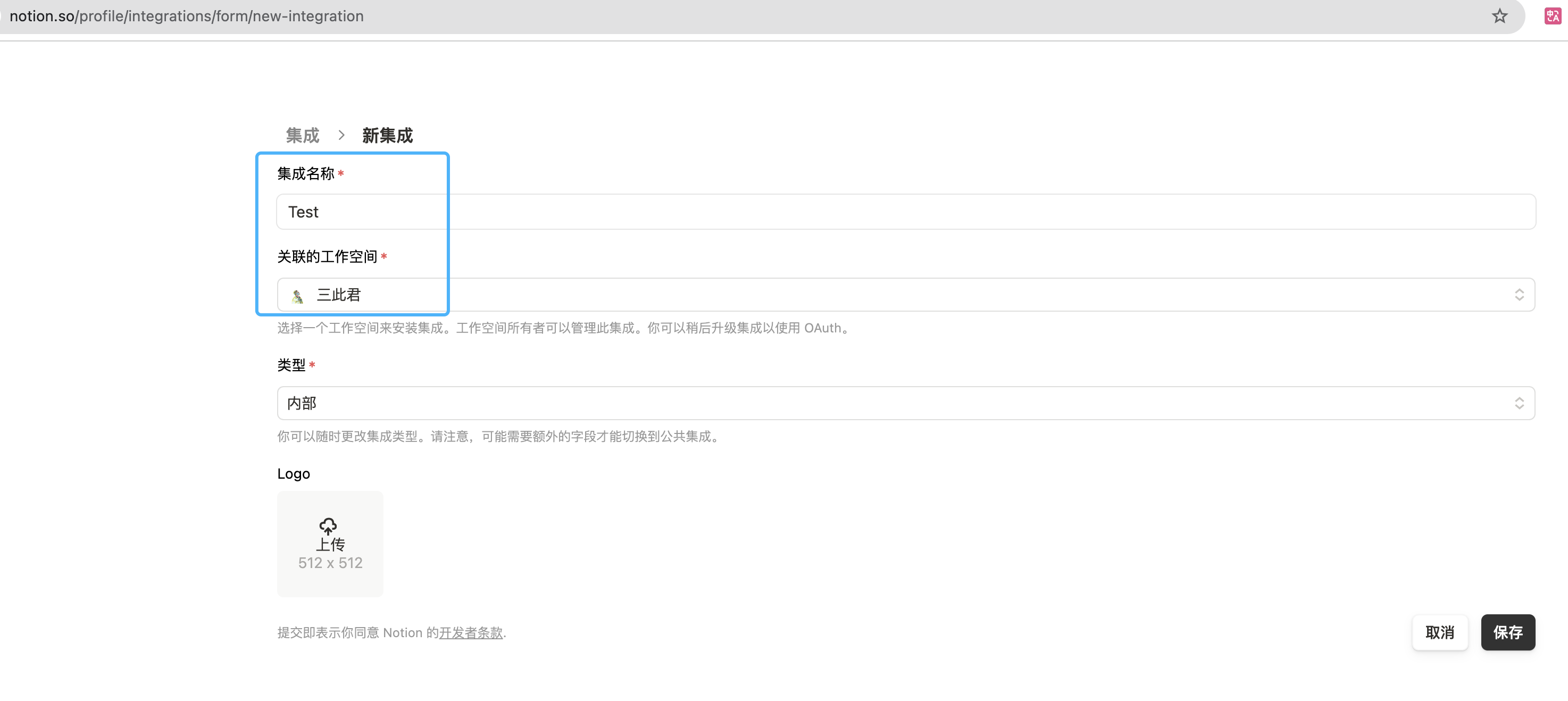Open the 开发者条款 link
This screenshot has width=1568, height=701.
(471, 633)
